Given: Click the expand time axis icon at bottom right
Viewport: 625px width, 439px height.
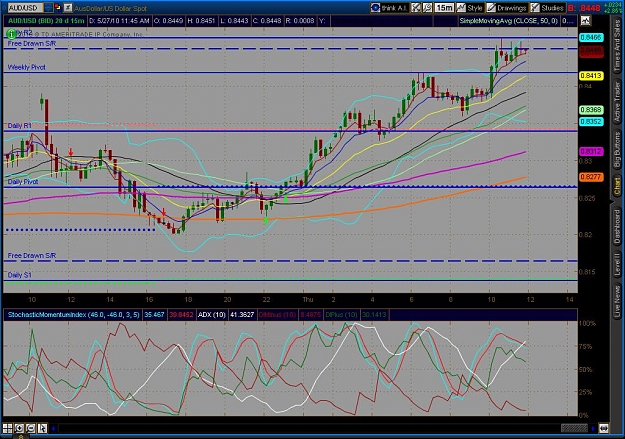Looking at the screenshot, I should 603,429.
